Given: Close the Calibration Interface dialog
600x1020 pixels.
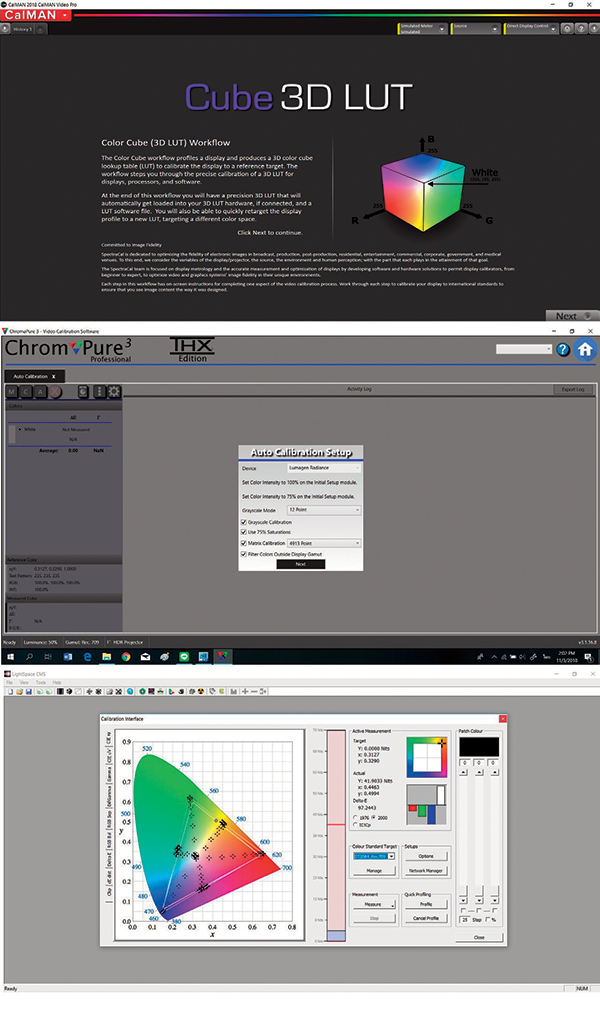Looking at the screenshot, I should (x=502, y=719).
